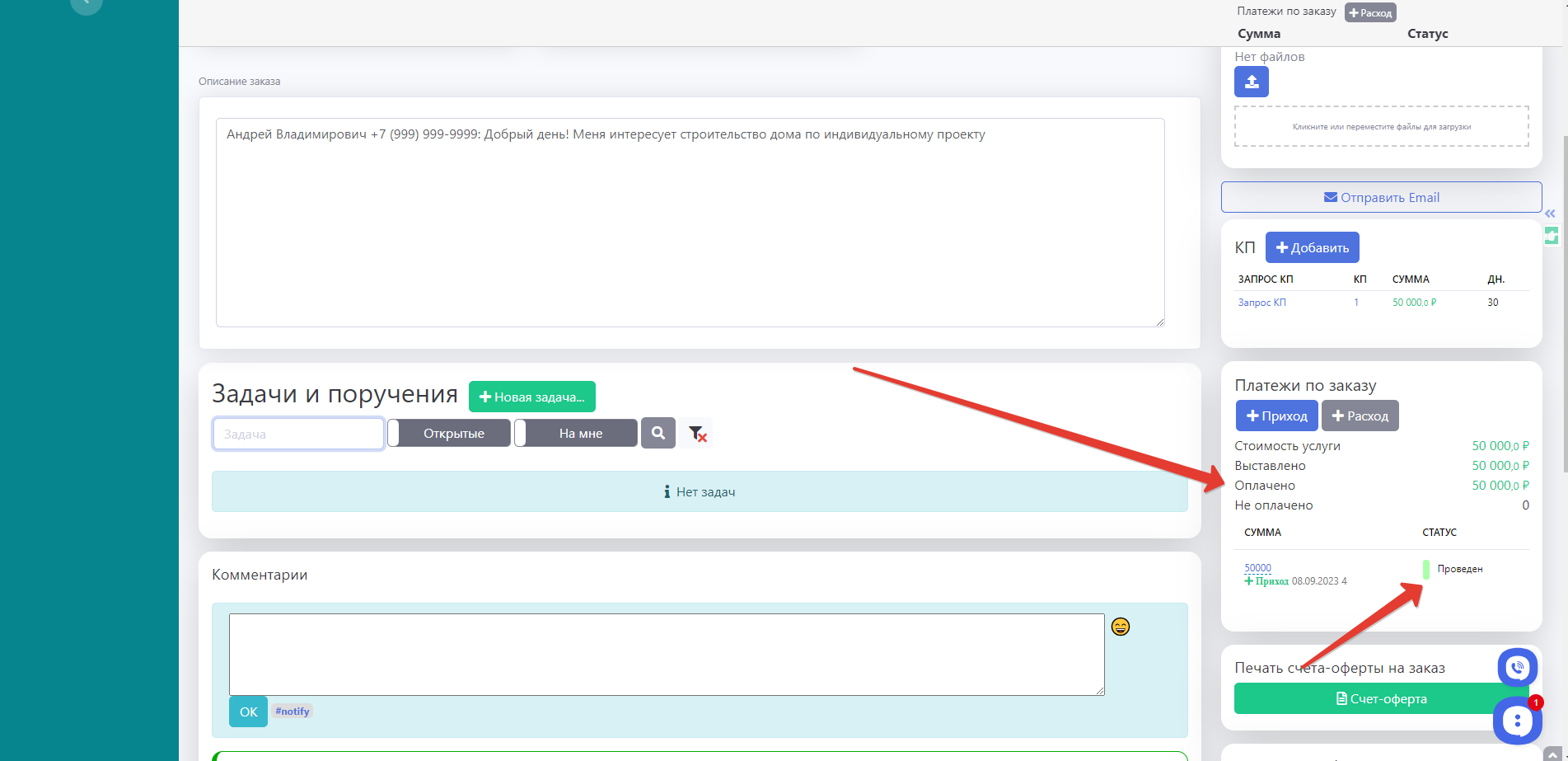Click the green Проведен status indicator
Image resolution: width=1568 pixels, height=761 pixels.
1426,569
